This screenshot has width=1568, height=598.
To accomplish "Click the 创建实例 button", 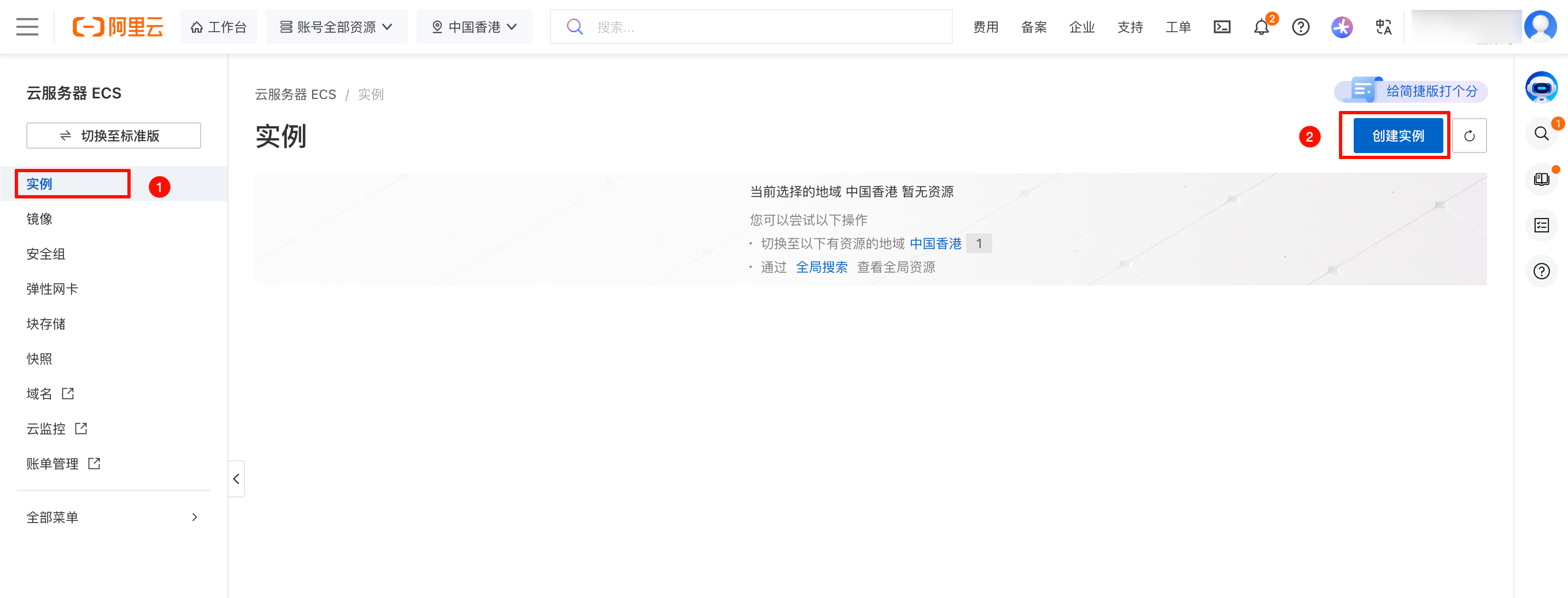I will (1397, 136).
